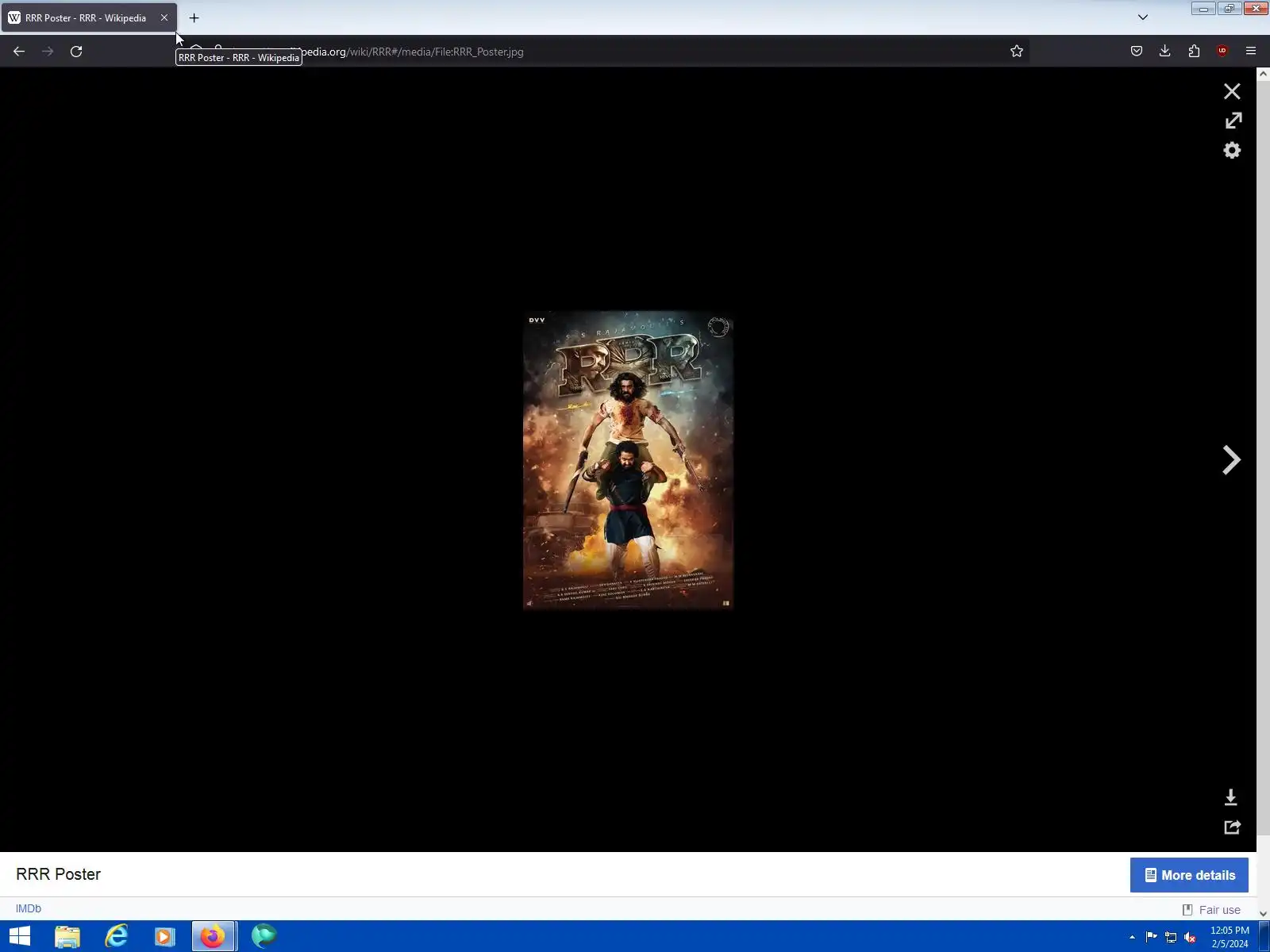Go back to the previous page
This screenshot has width=1270, height=952.
19,52
